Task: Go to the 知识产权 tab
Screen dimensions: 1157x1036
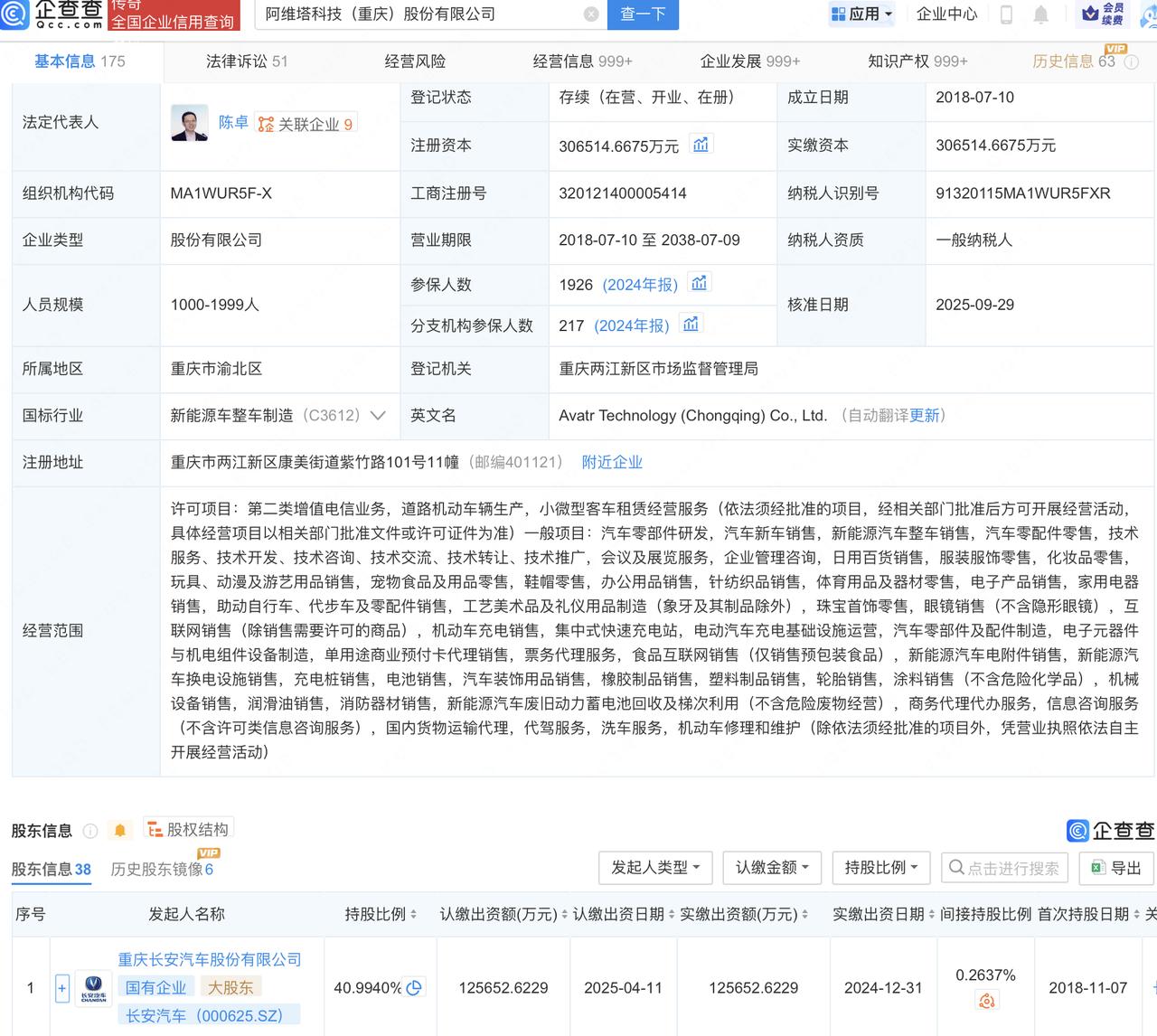Action: 917,61
